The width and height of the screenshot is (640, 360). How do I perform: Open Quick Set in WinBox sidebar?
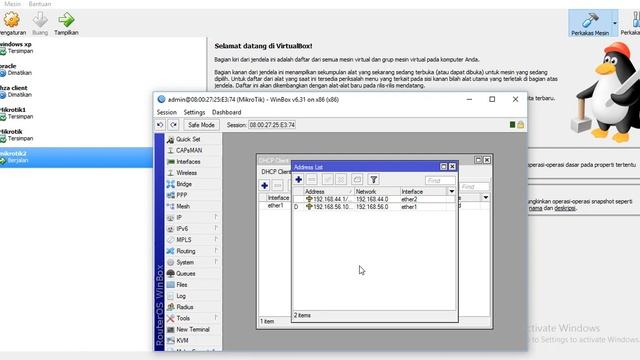pos(189,139)
